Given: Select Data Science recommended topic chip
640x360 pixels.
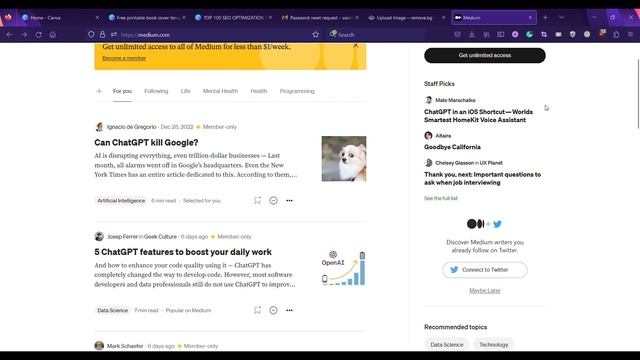Looking at the screenshot, I should pos(447,344).
